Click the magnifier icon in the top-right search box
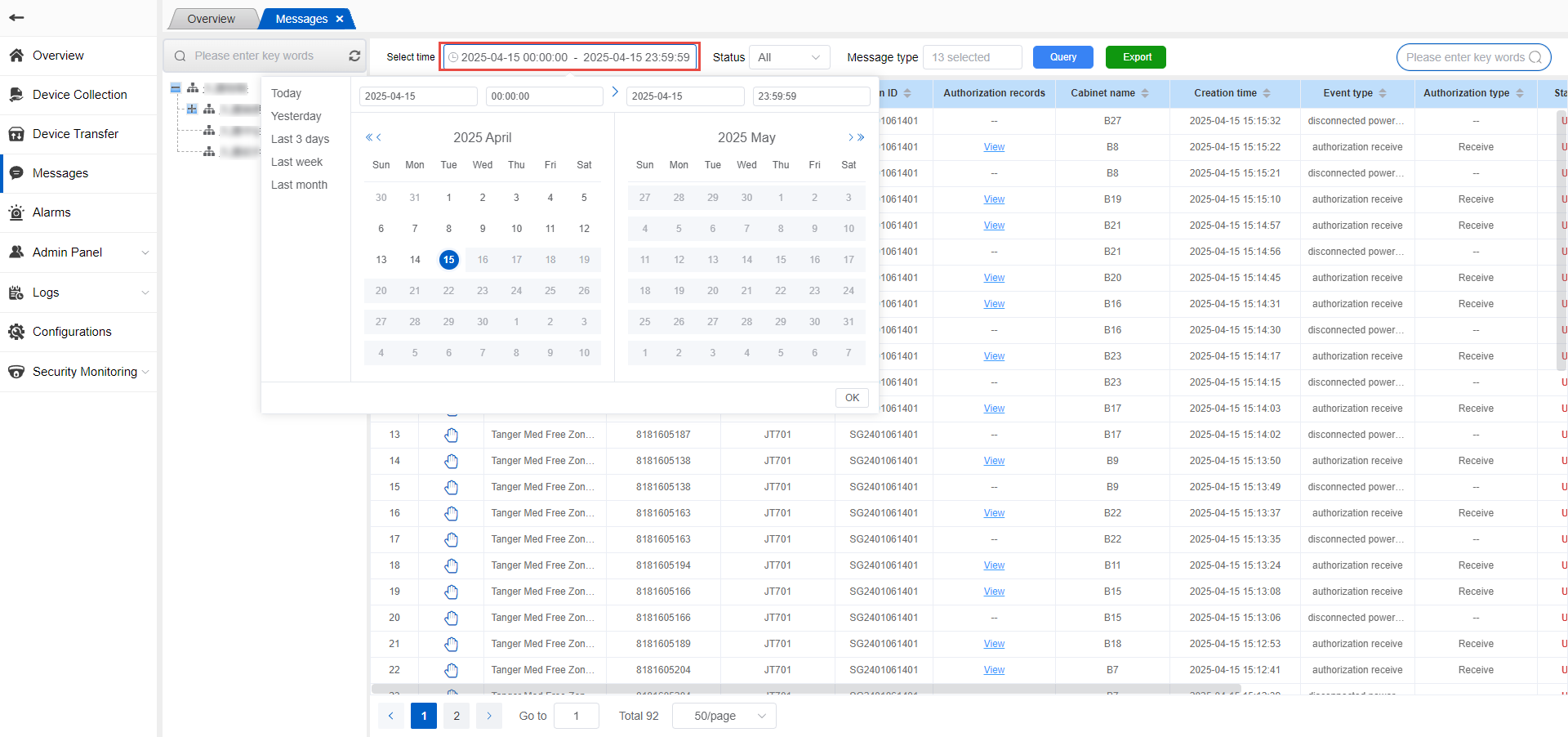This screenshot has height=737, width=1568. tap(1535, 57)
